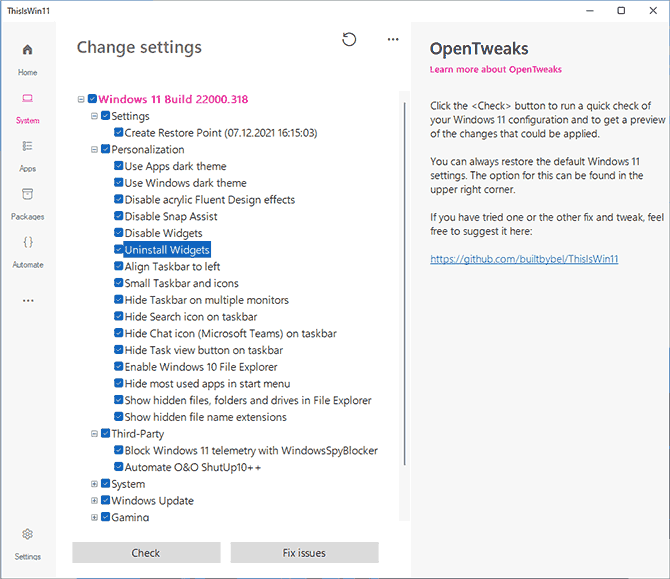Screen dimensions: 670x579
Task: Toggle Hide Chat icon on taskbar checkbox
Action: (x=118, y=333)
